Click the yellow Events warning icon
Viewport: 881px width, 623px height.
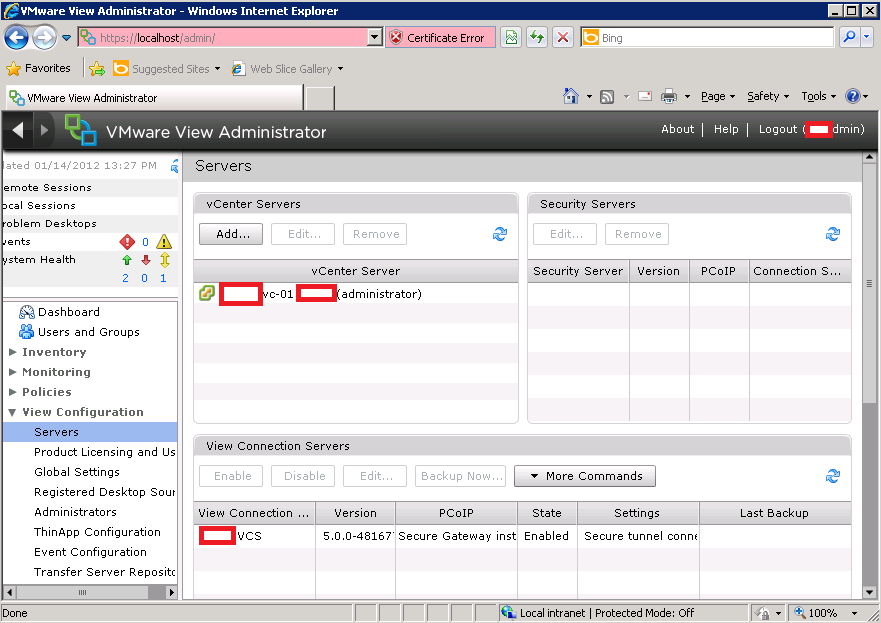pyautogui.click(x=164, y=242)
